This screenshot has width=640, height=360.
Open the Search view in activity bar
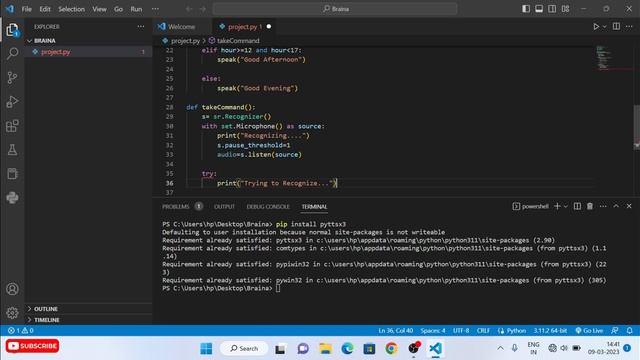[x=12, y=53]
